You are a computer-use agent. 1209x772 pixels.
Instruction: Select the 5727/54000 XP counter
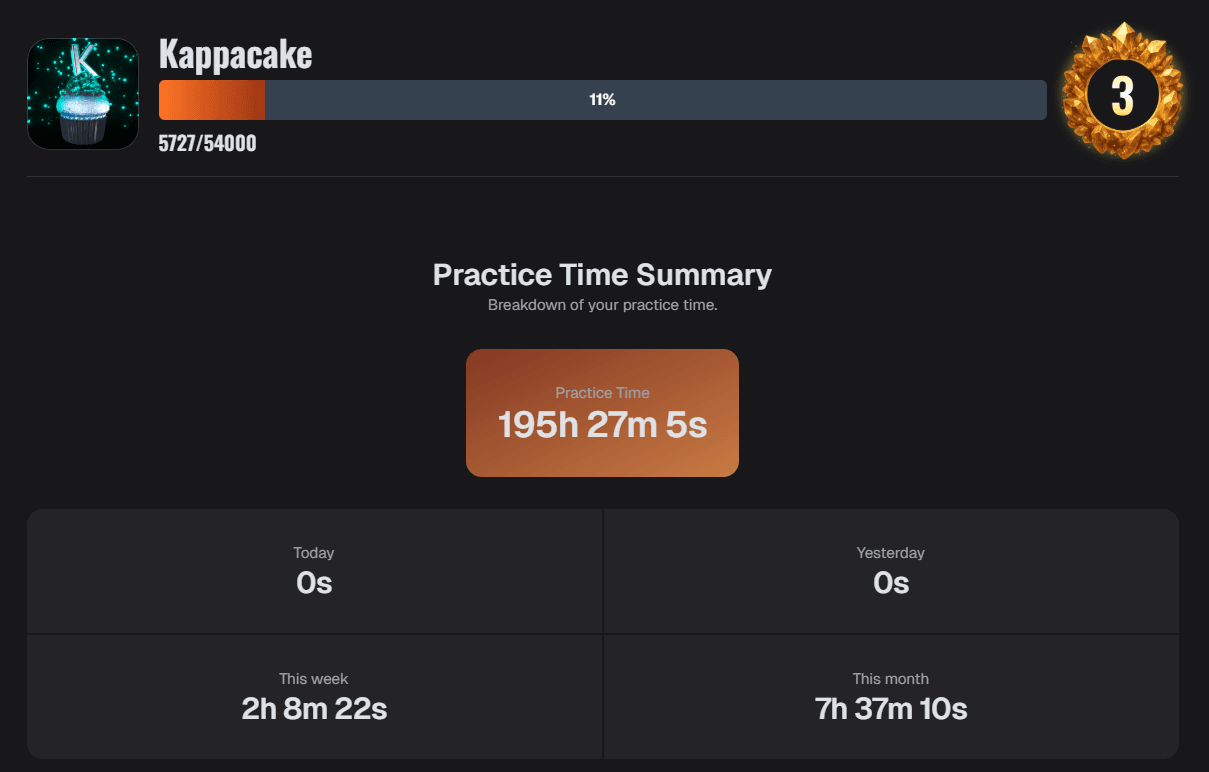[208, 143]
